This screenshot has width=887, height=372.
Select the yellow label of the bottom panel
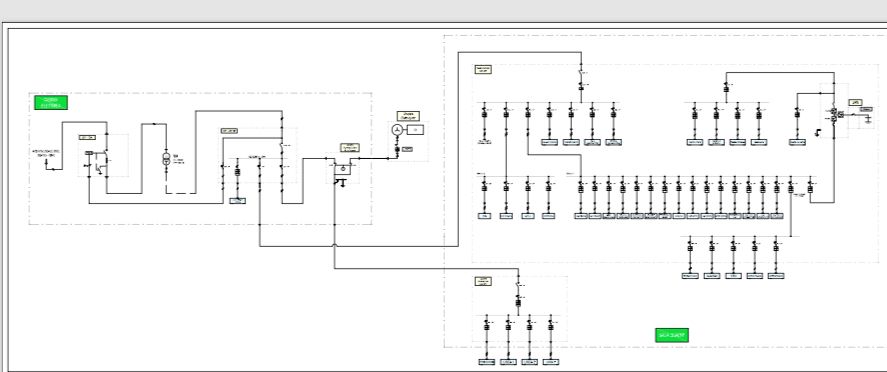click(483, 281)
